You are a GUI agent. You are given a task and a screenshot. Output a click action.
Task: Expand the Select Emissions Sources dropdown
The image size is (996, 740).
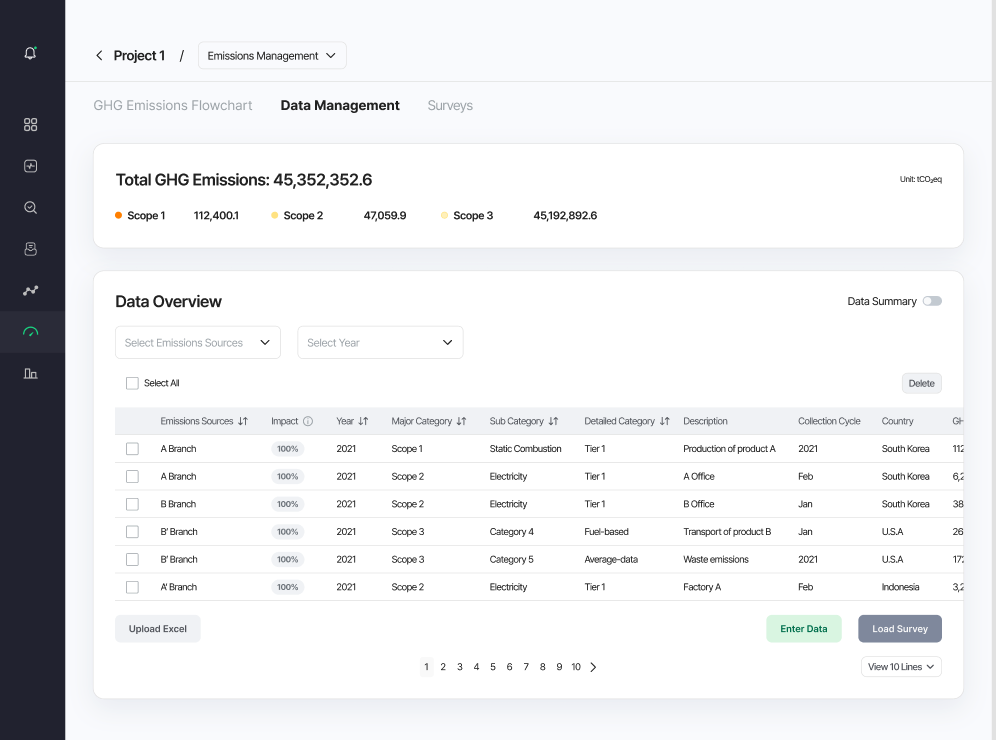coord(198,342)
